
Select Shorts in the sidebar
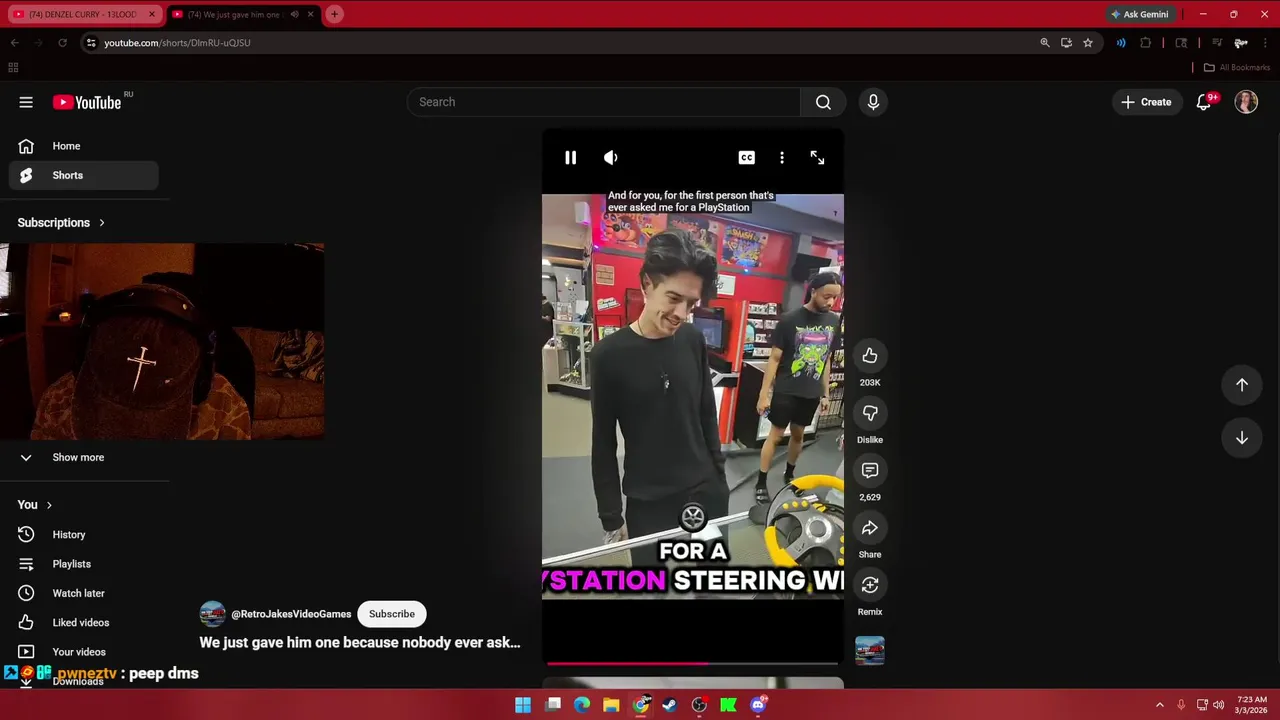pyautogui.click(x=84, y=175)
